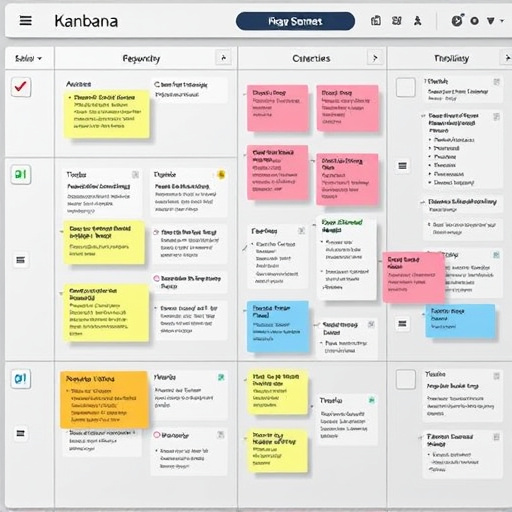The image size is (512, 512).
Task: Toggle the red checkmark checkbox in first row
Action: [21, 87]
